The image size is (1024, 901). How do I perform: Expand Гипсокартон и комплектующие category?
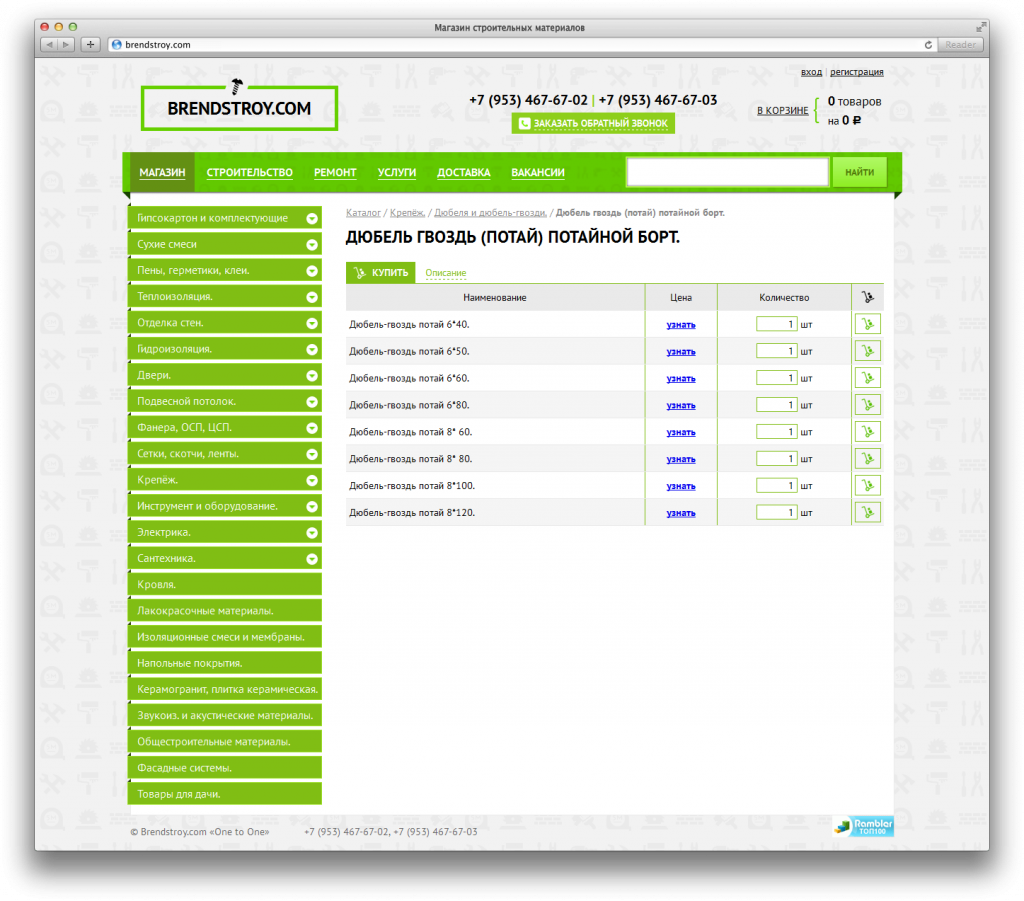(312, 218)
